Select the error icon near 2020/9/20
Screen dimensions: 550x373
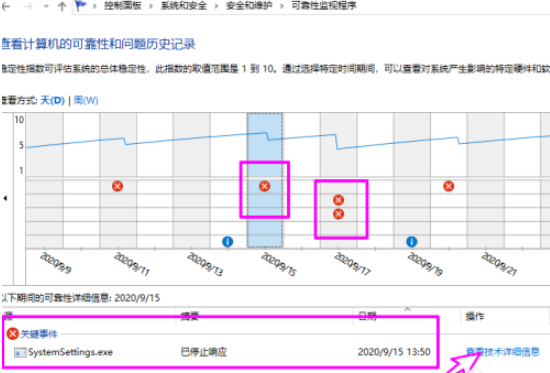448,186
